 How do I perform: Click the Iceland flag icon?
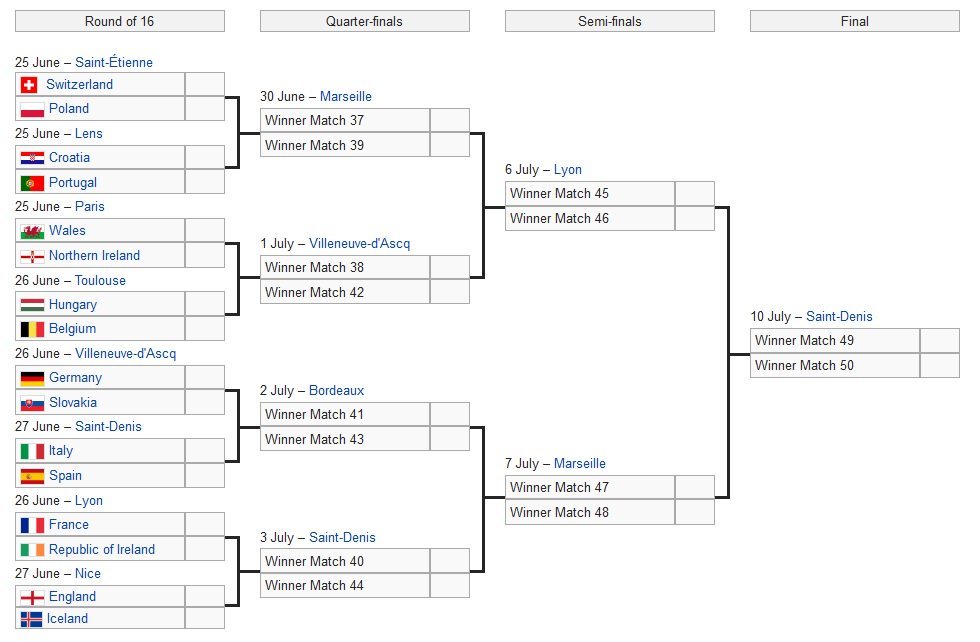(x=31, y=619)
